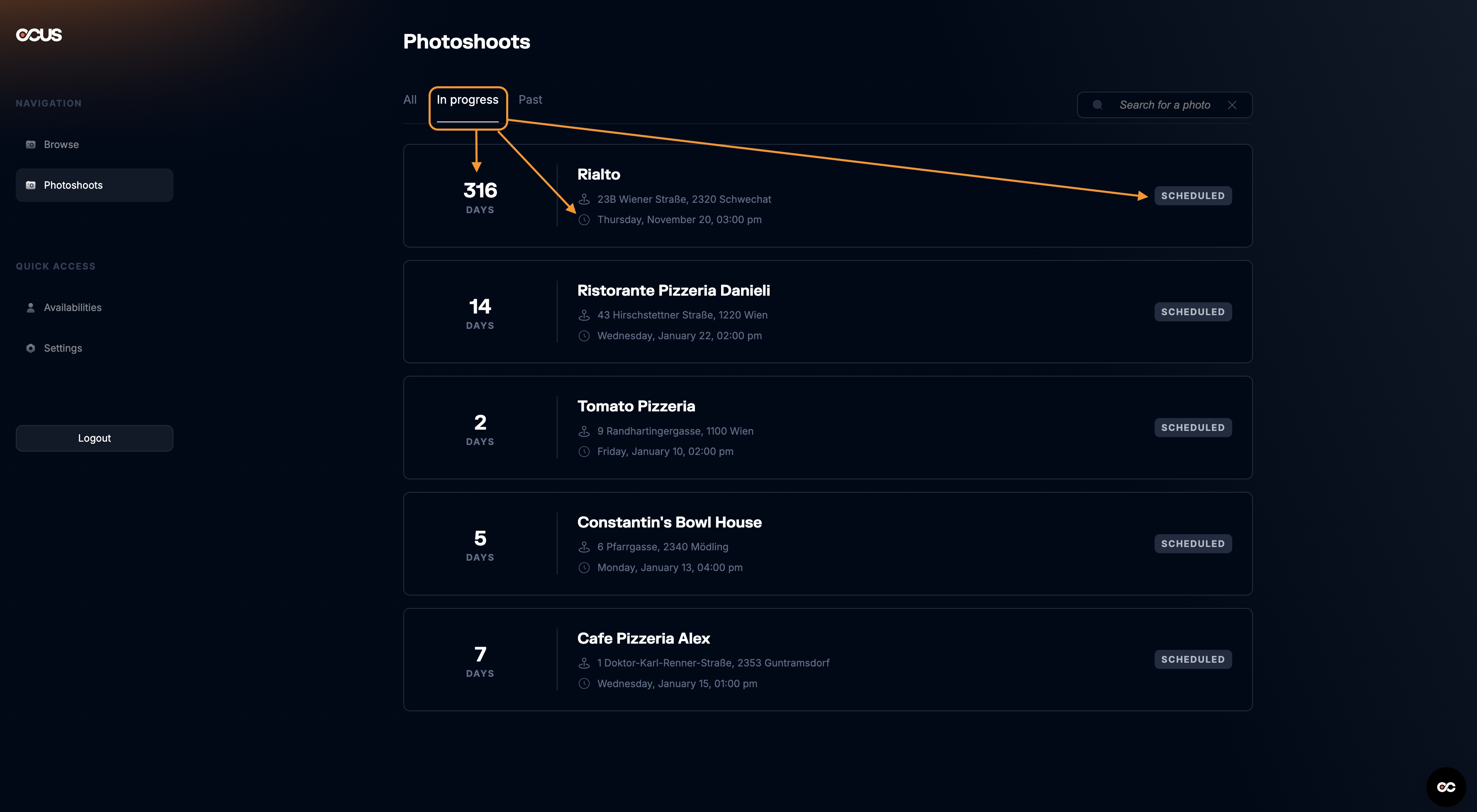Click the SCHEDULED badge on Cafe Pizzeria Alex
Viewport: 1477px width, 812px height.
click(x=1193, y=659)
